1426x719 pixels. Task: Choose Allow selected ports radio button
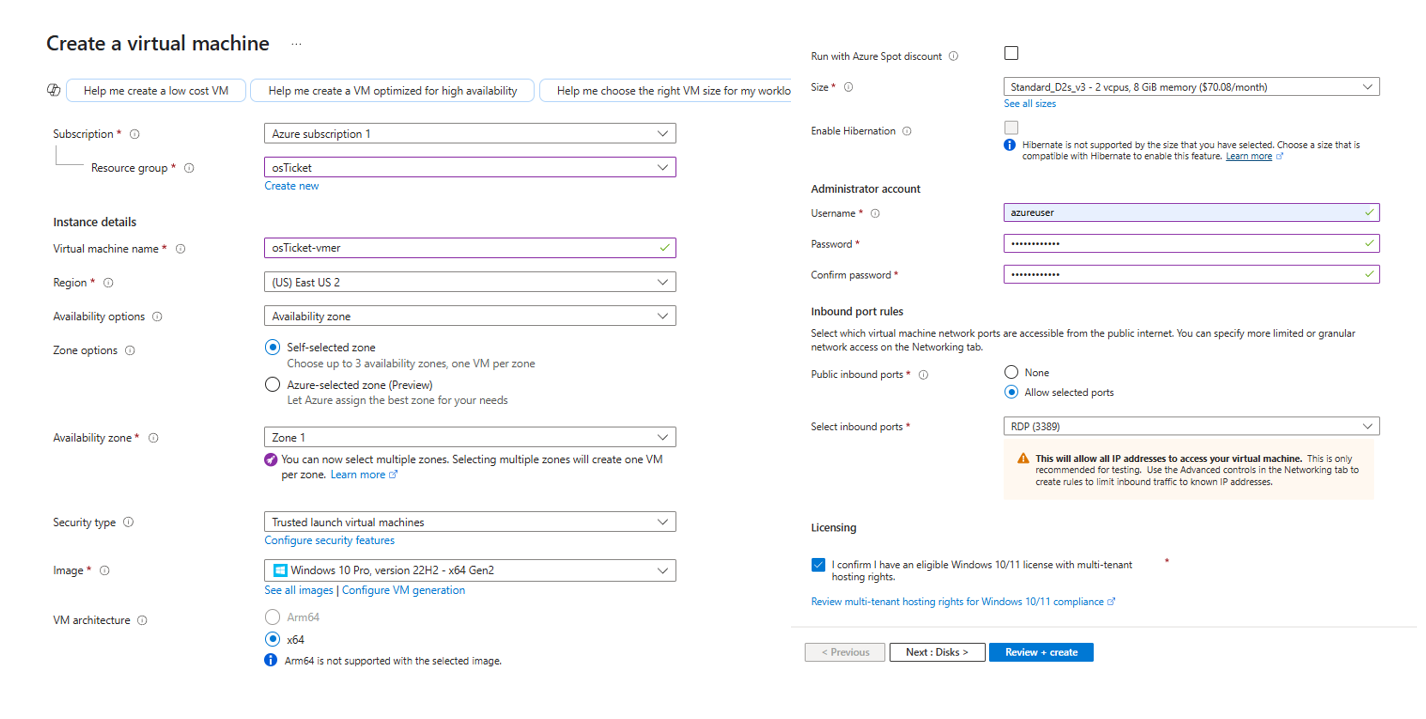(1011, 393)
